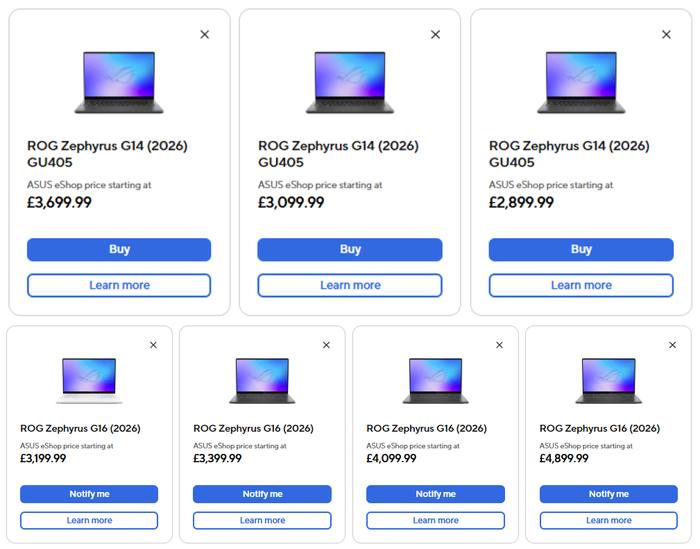Get notified about the £3,399.99 G16
700x549 pixels.
pyautogui.click(x=262, y=494)
